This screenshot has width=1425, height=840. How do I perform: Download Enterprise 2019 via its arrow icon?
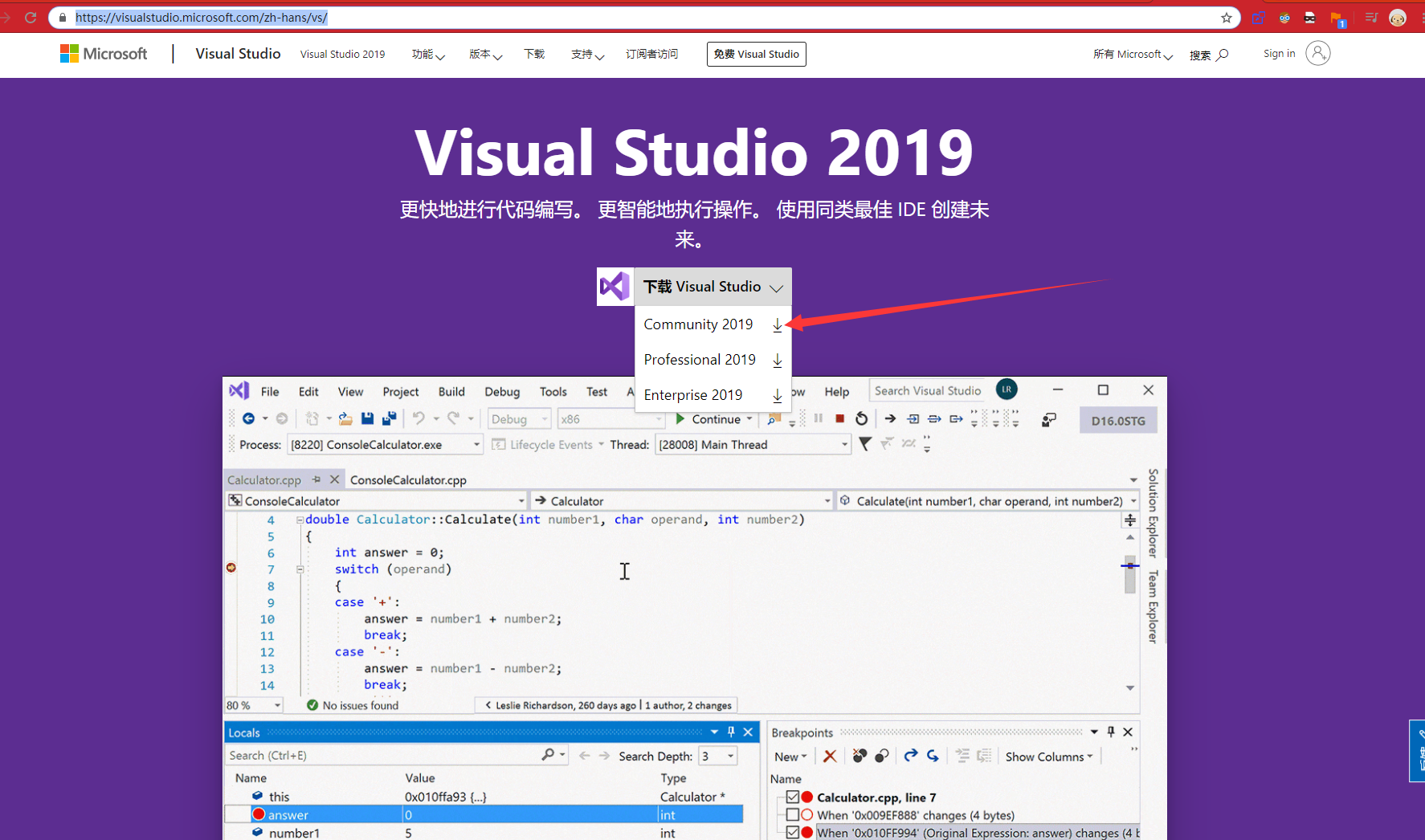pyautogui.click(x=777, y=395)
